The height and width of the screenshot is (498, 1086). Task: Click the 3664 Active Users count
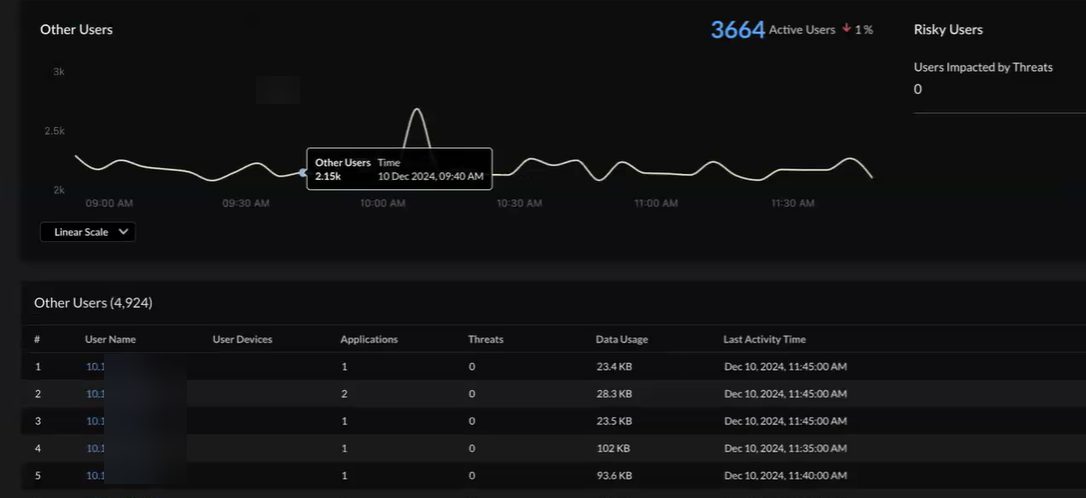click(x=737, y=30)
